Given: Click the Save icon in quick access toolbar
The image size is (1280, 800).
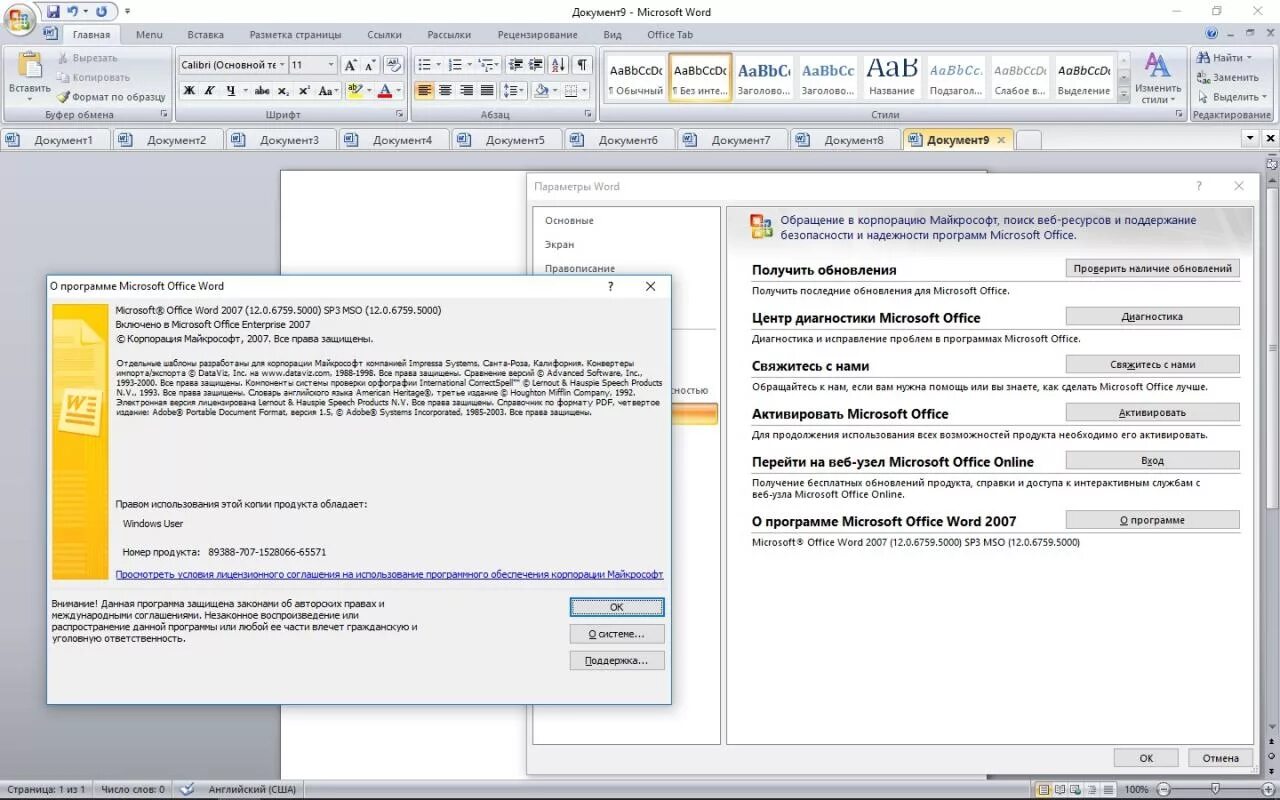Looking at the screenshot, I should 54,12.
